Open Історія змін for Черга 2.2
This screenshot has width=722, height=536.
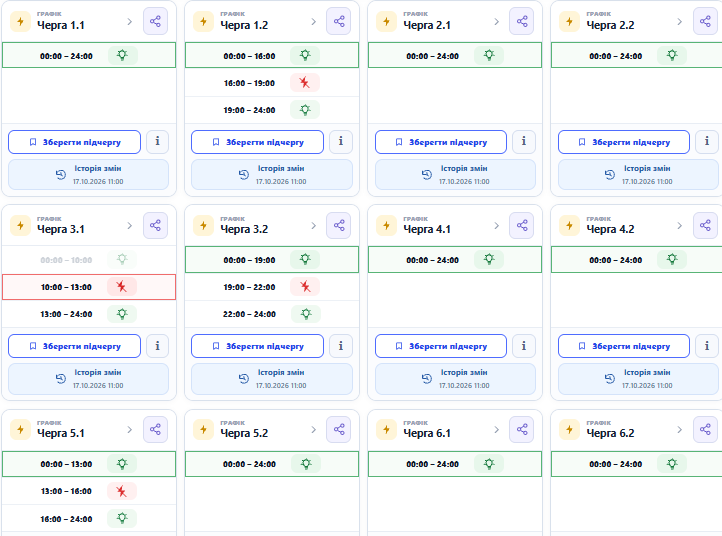tap(638, 175)
